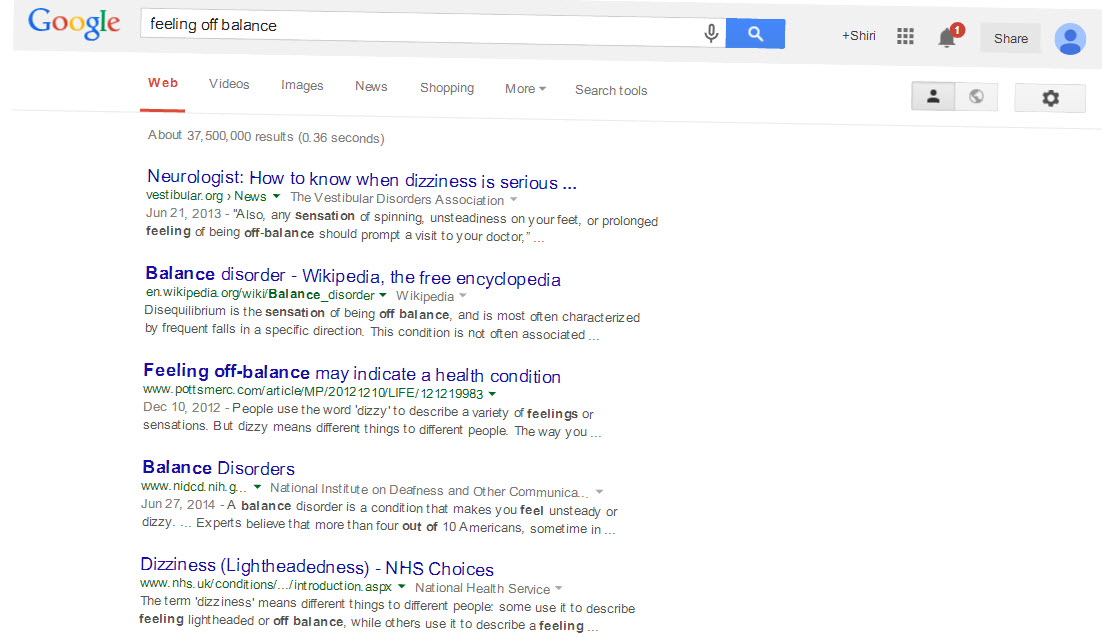Expand green arrow after pottsmerc.com URL
The height and width of the screenshot is (637, 1102).
tap(492, 394)
